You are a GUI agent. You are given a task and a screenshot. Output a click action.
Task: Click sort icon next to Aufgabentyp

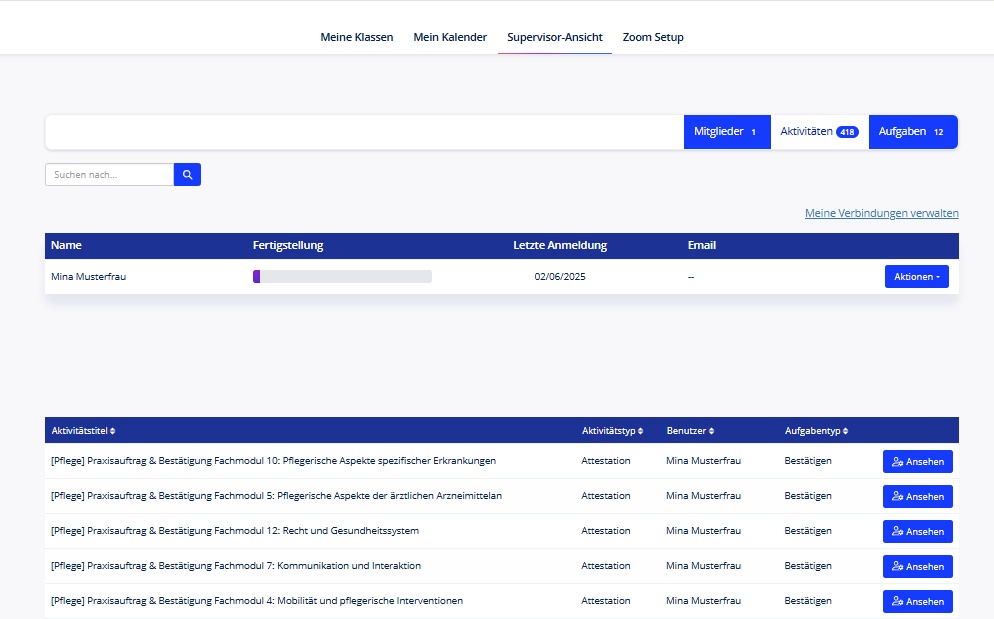pyautogui.click(x=847, y=431)
